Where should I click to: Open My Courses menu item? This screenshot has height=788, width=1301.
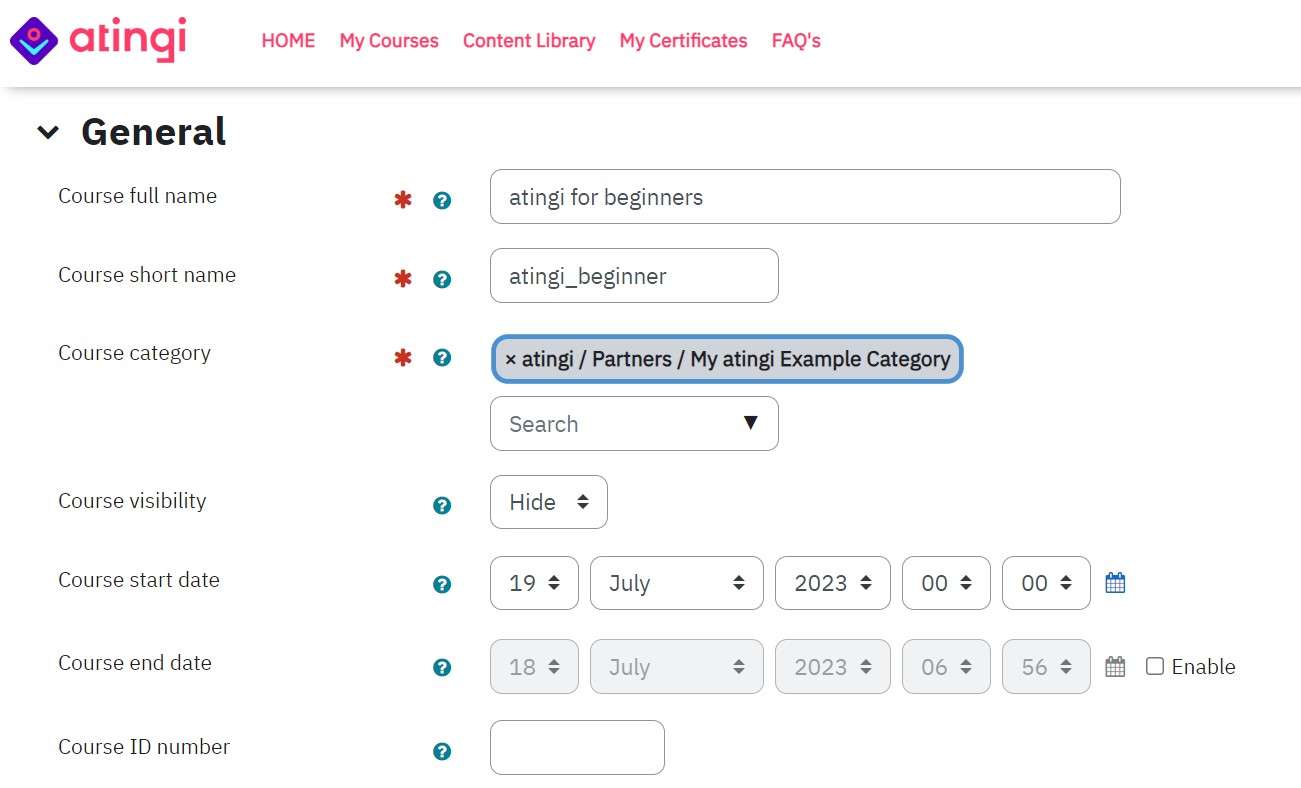click(x=389, y=41)
